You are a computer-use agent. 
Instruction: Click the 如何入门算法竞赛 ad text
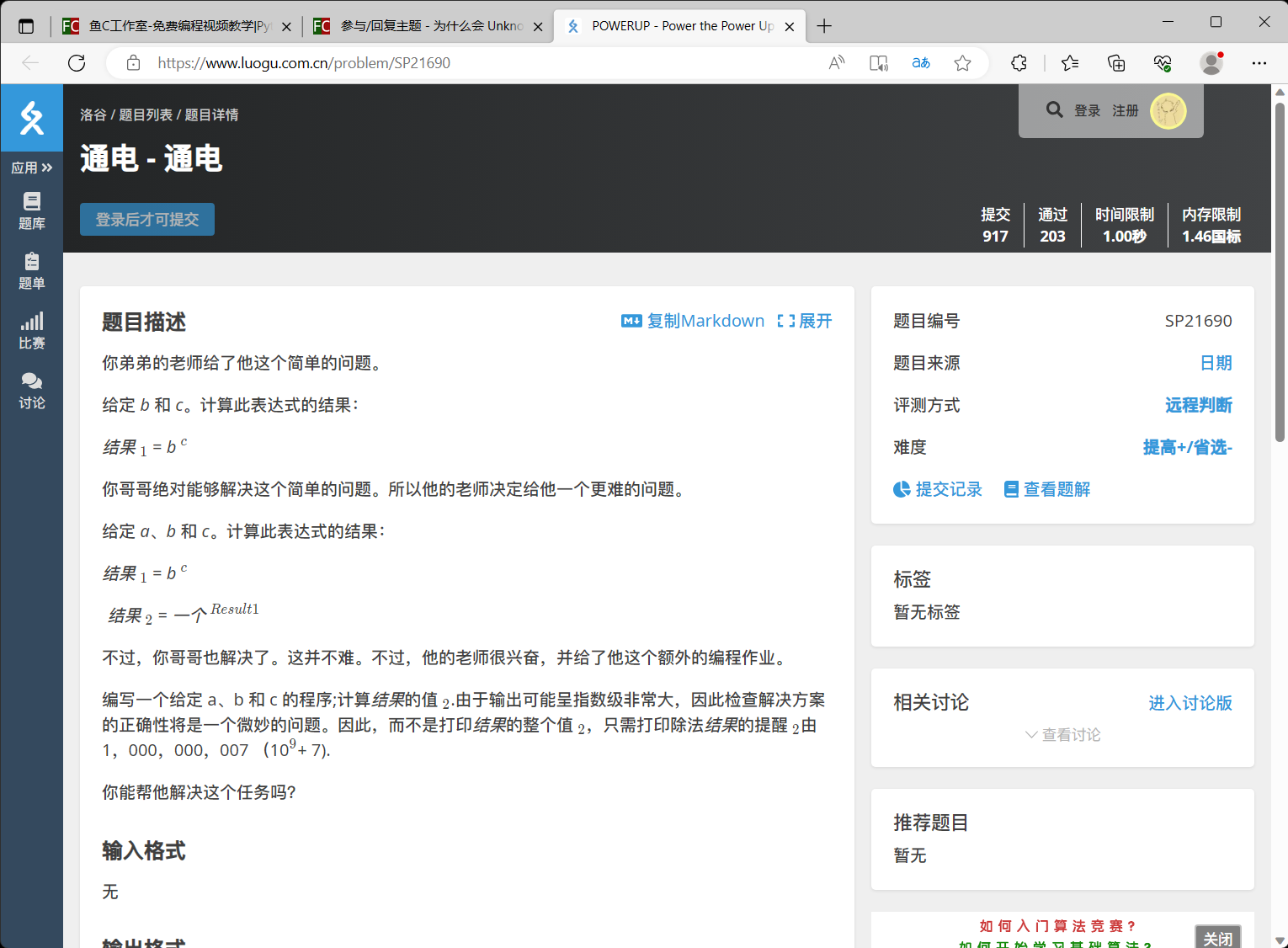(x=1057, y=926)
